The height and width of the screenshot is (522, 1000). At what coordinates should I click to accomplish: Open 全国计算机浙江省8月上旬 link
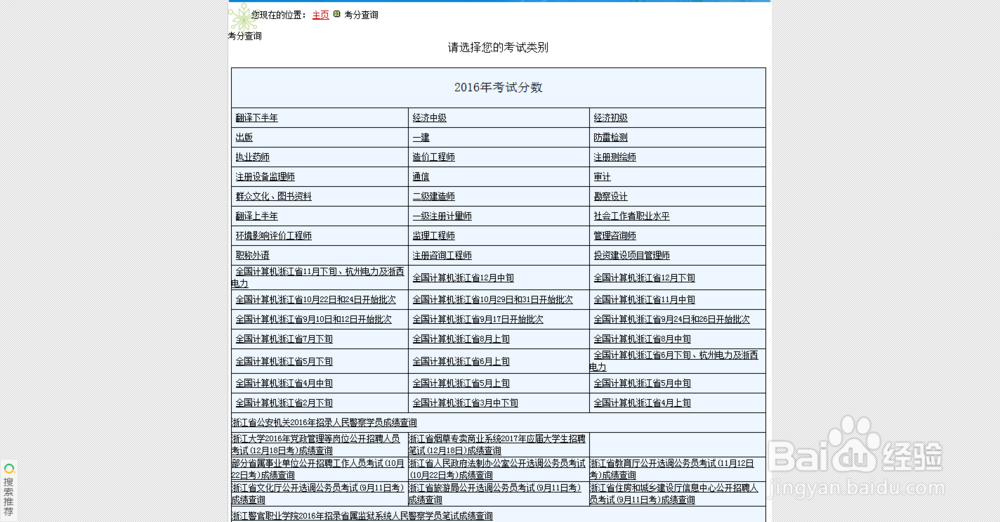[x=460, y=339]
